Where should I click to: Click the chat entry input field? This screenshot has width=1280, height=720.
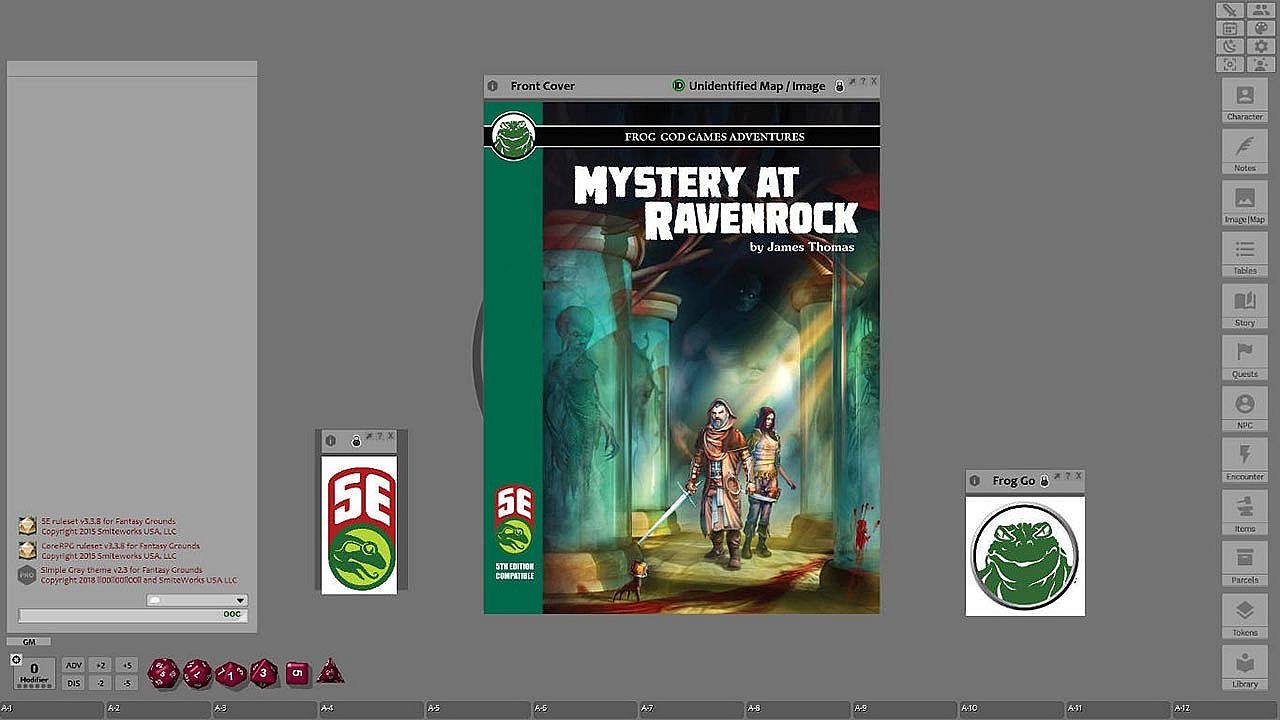coord(120,615)
